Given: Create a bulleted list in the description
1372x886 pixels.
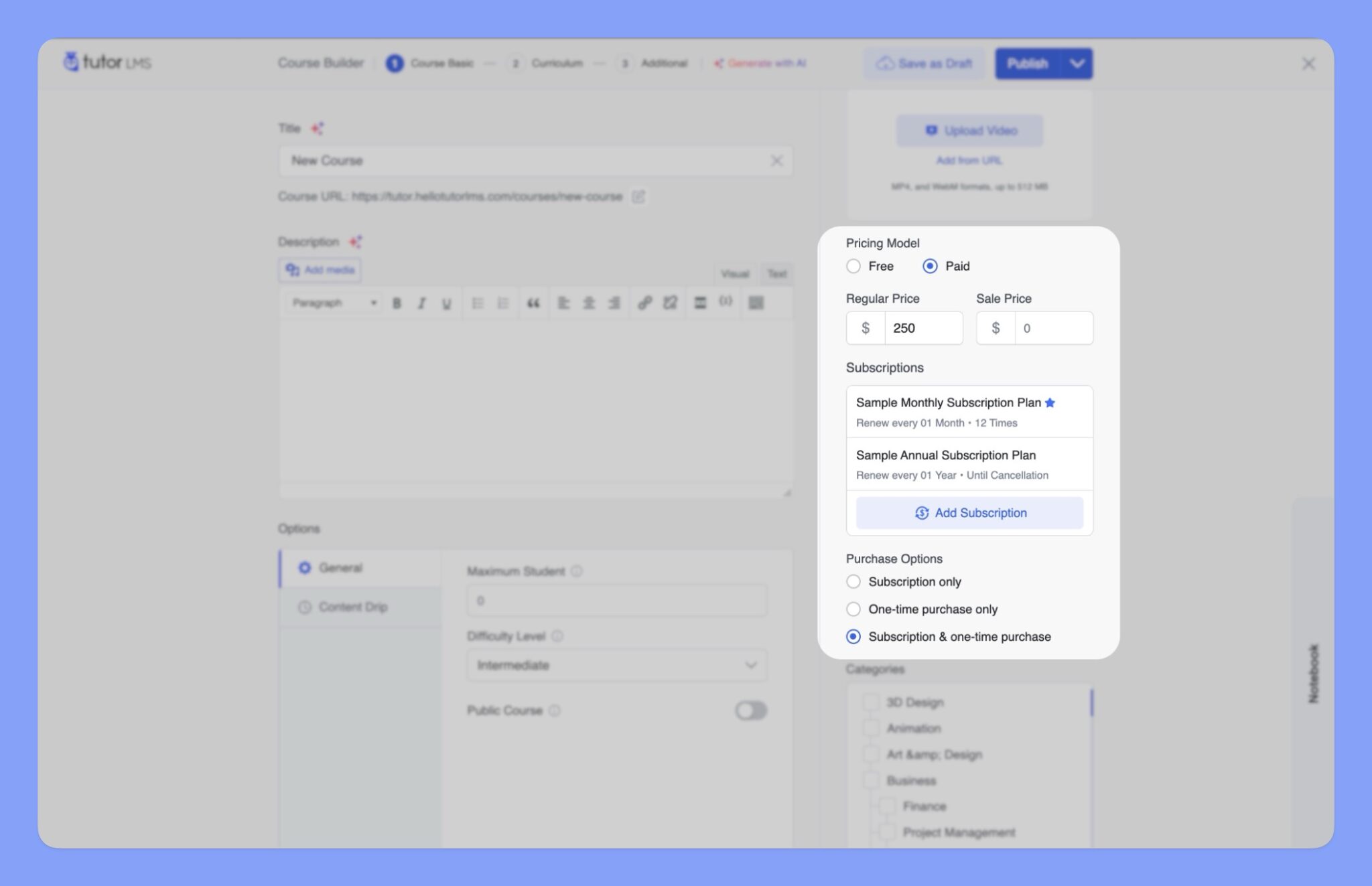Looking at the screenshot, I should [478, 303].
